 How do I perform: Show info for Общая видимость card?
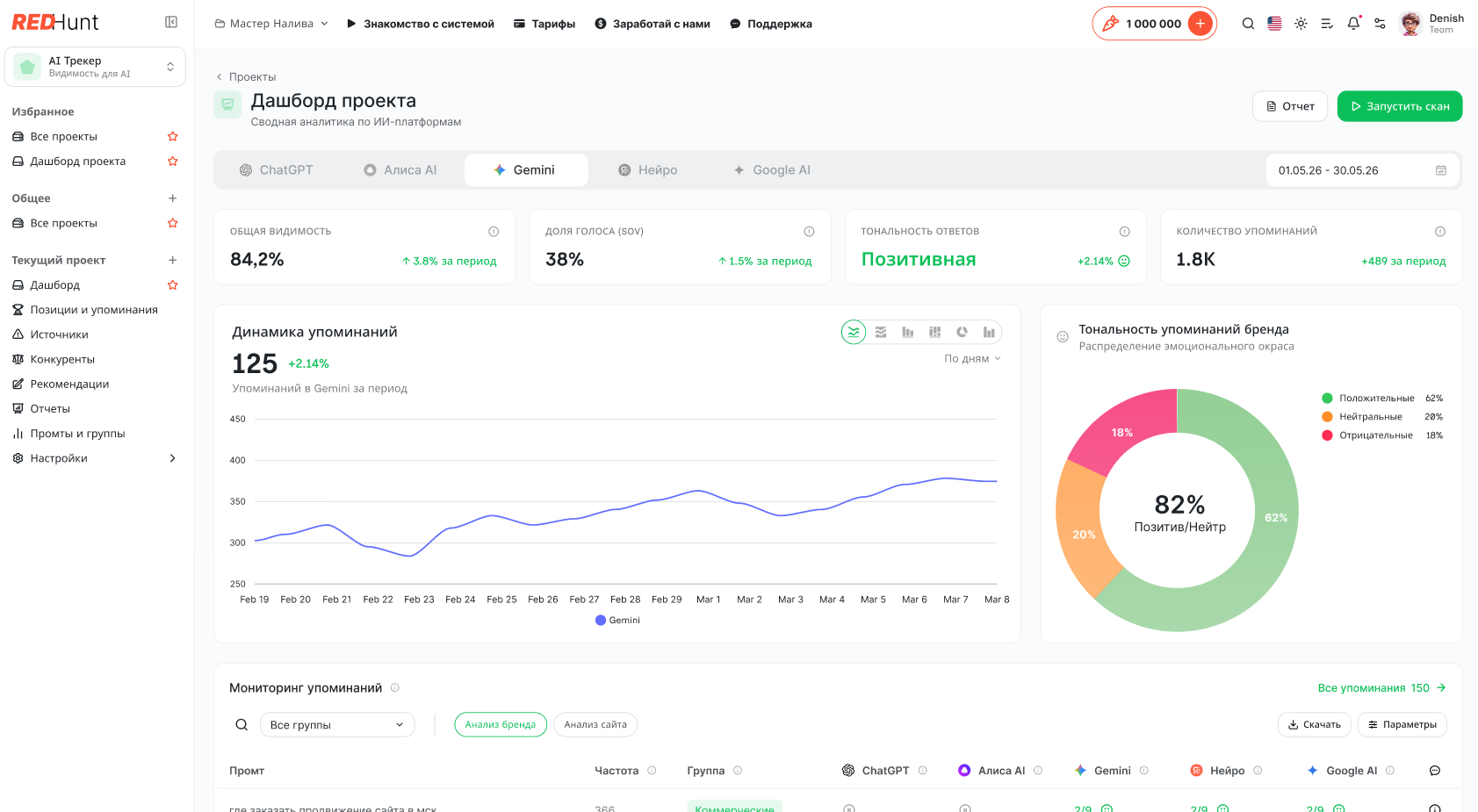click(494, 232)
